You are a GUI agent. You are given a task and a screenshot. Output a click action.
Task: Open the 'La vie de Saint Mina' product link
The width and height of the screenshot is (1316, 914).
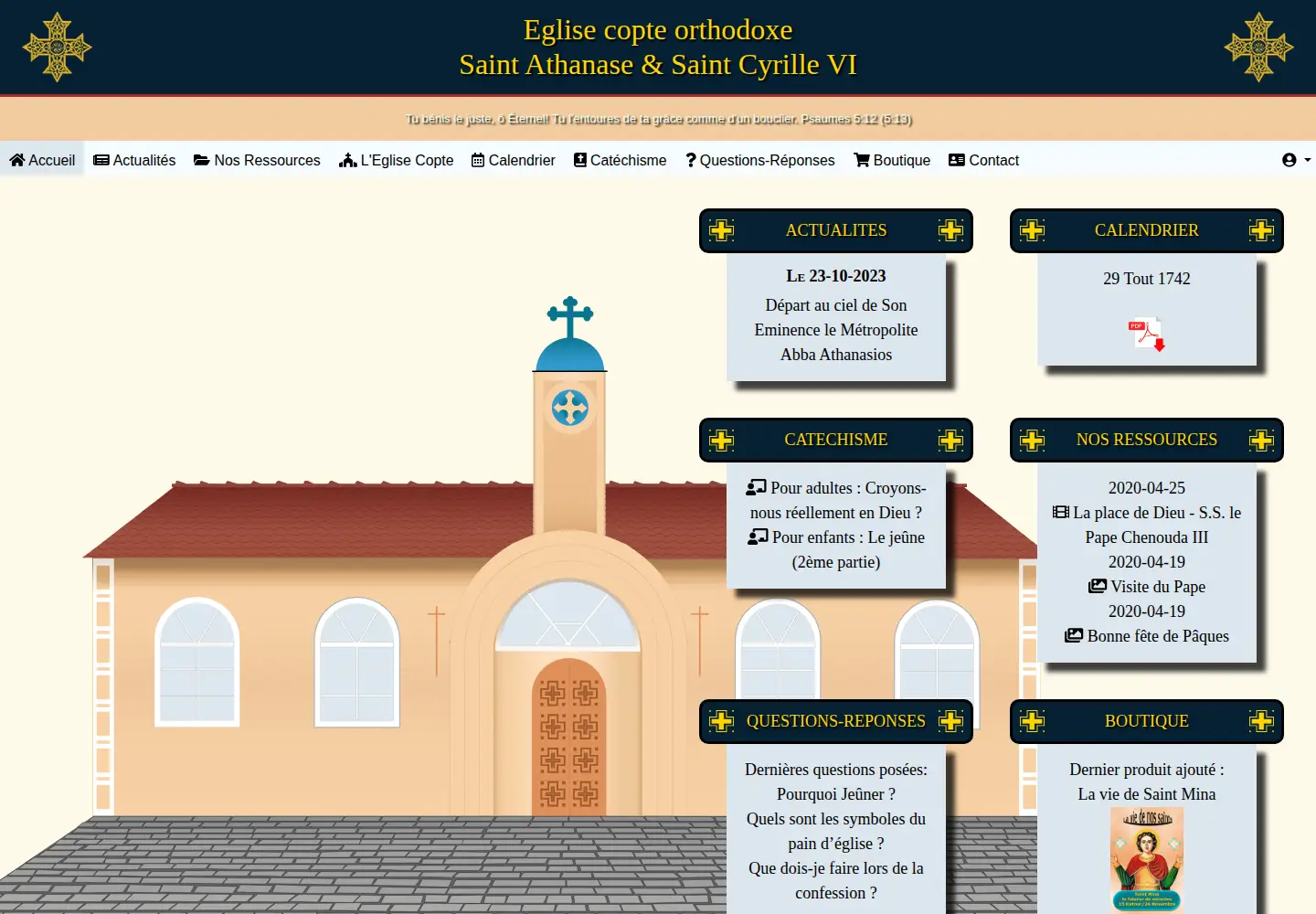click(x=1147, y=794)
